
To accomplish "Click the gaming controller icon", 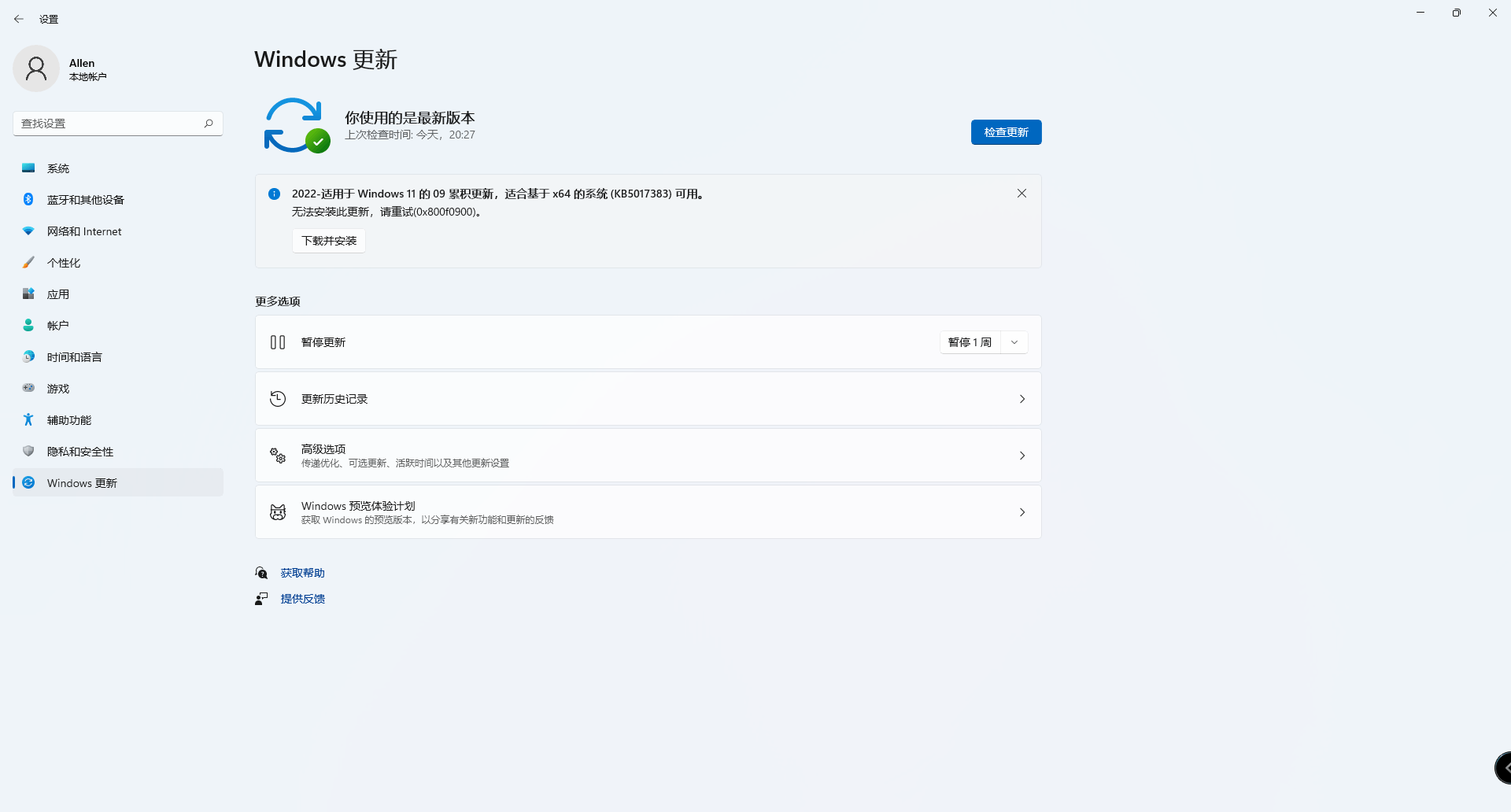I will 28,388.
